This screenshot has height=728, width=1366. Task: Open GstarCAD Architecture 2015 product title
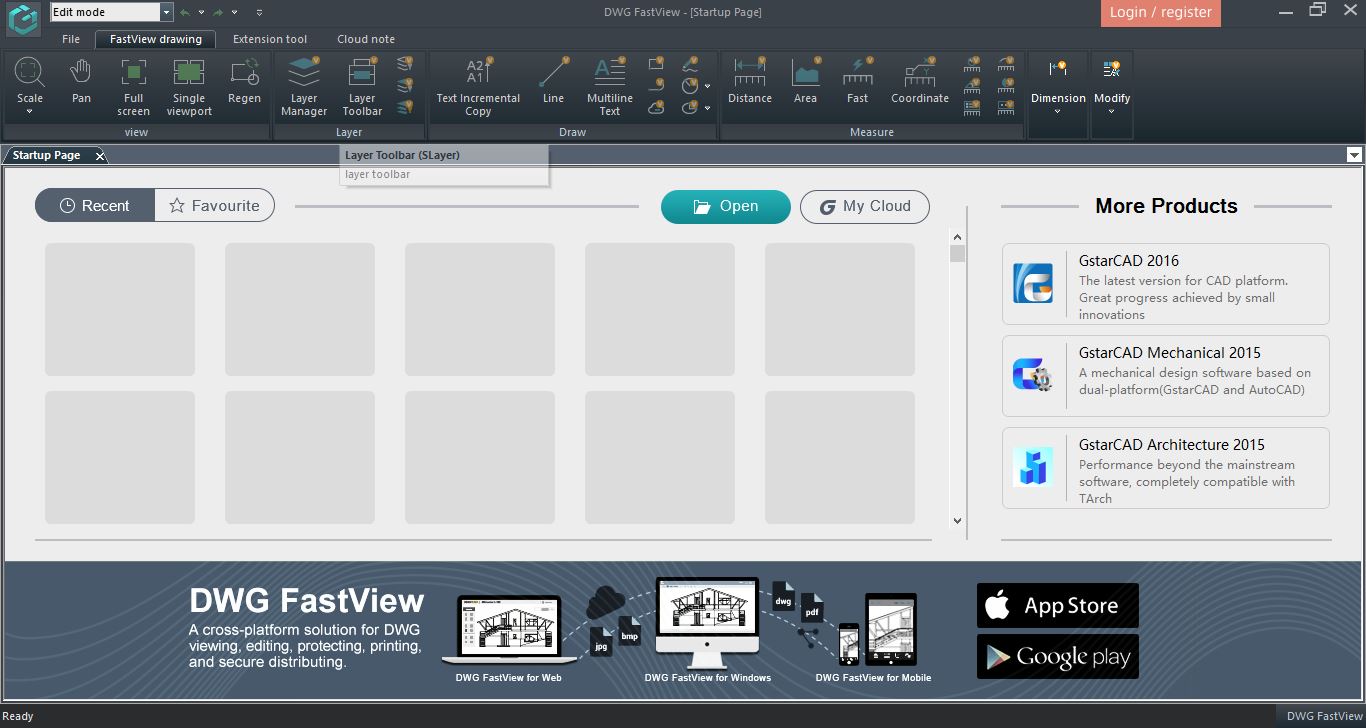1172,444
